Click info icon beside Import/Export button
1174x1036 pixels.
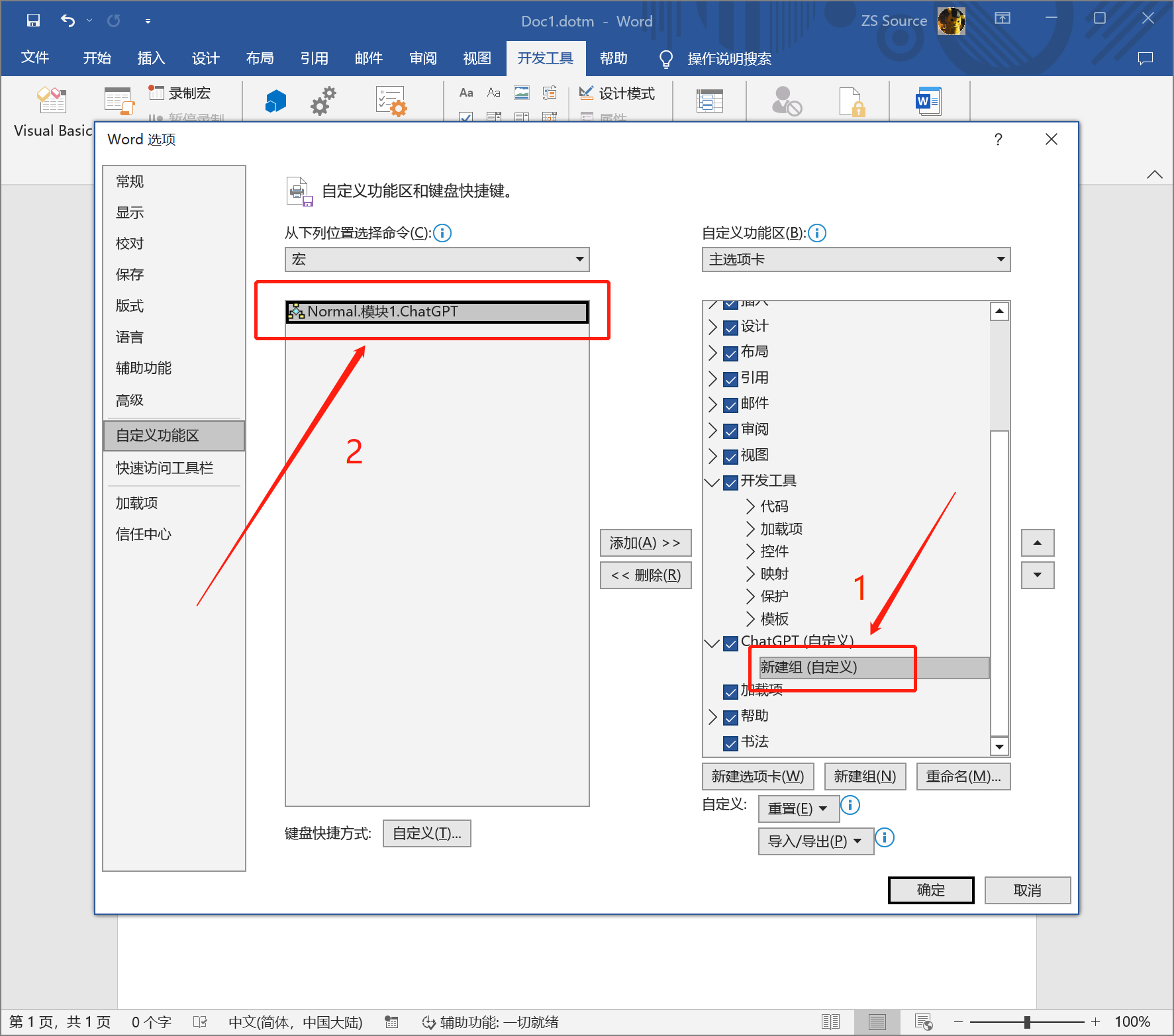click(885, 838)
